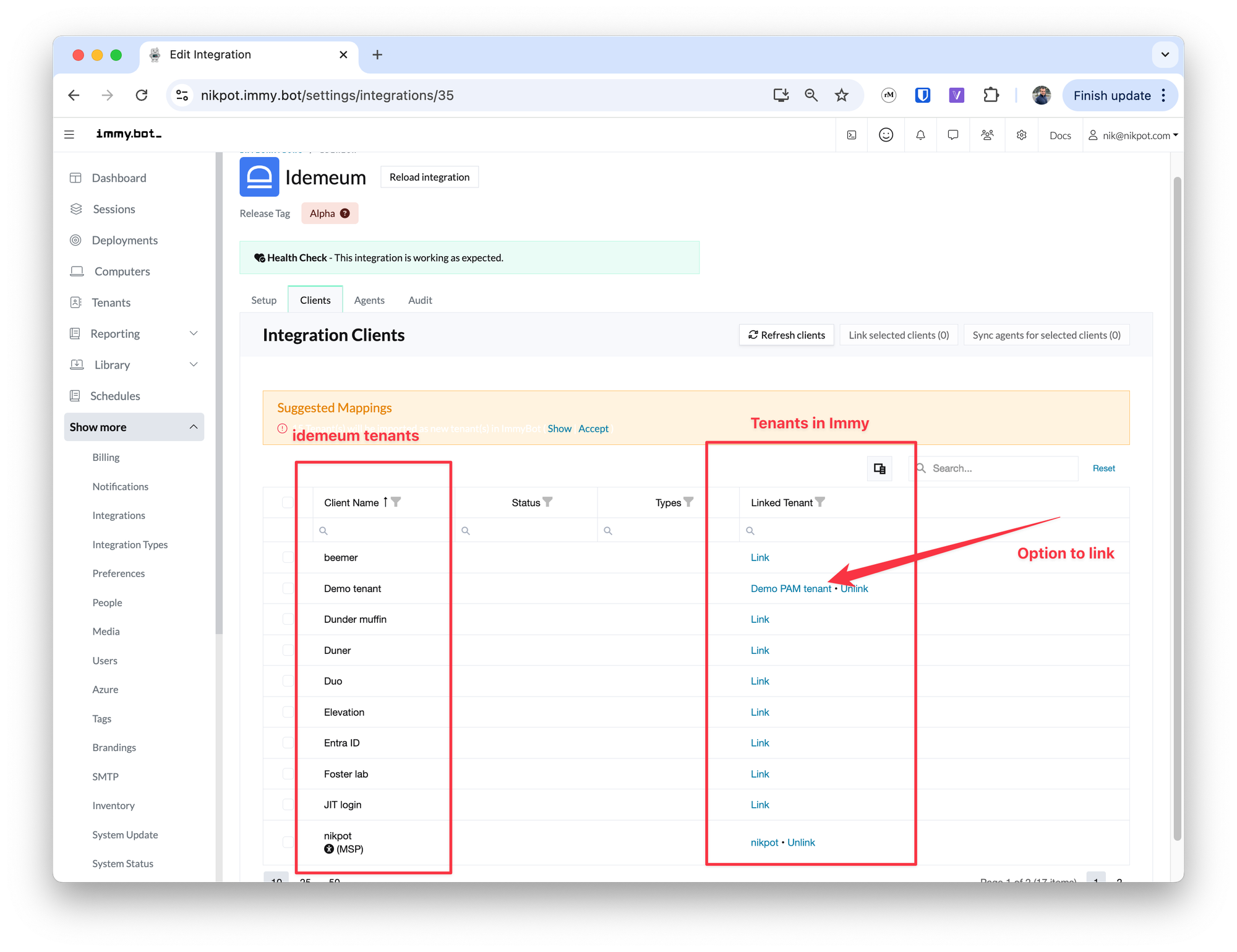Select the Foster lab client checkbox
This screenshot has width=1237, height=952.
pyautogui.click(x=288, y=774)
